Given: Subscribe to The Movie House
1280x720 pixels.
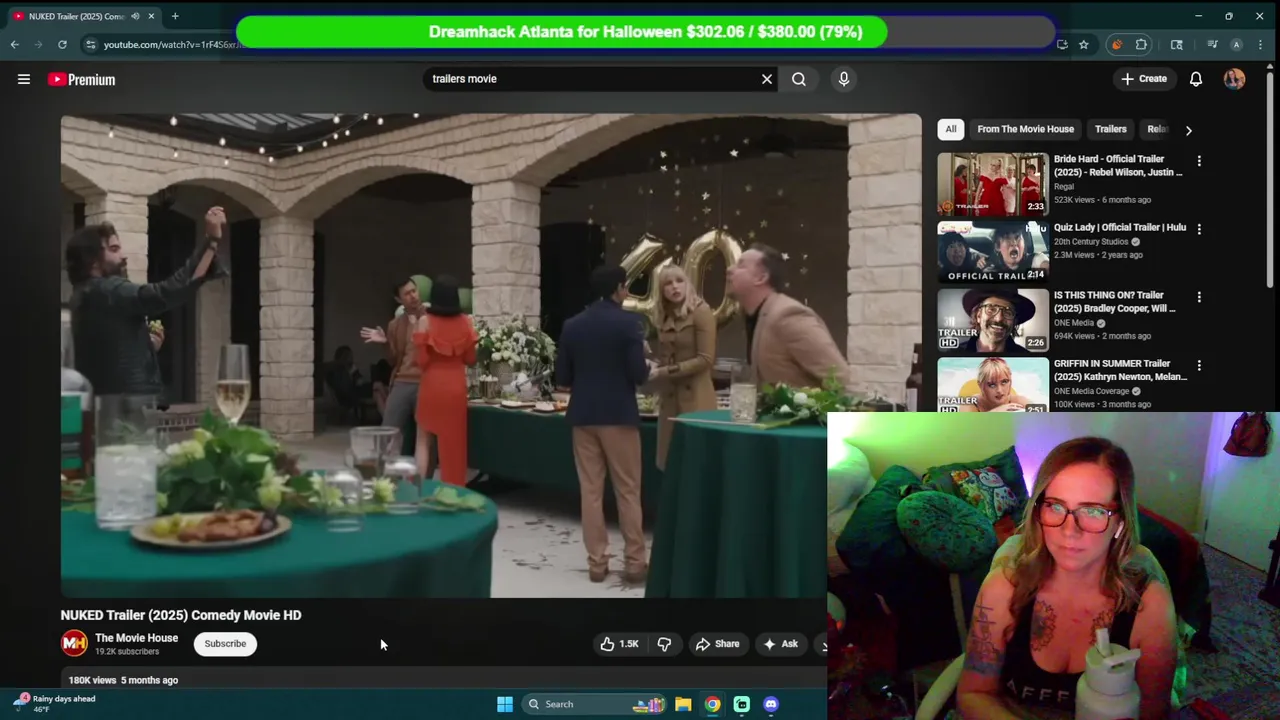Looking at the screenshot, I should (225, 644).
